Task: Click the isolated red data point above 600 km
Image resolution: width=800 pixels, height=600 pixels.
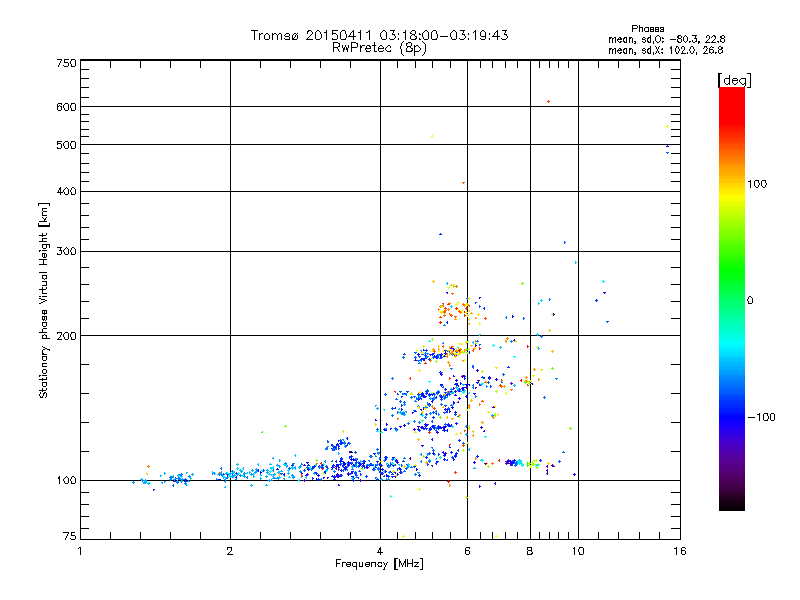Action: click(x=548, y=102)
